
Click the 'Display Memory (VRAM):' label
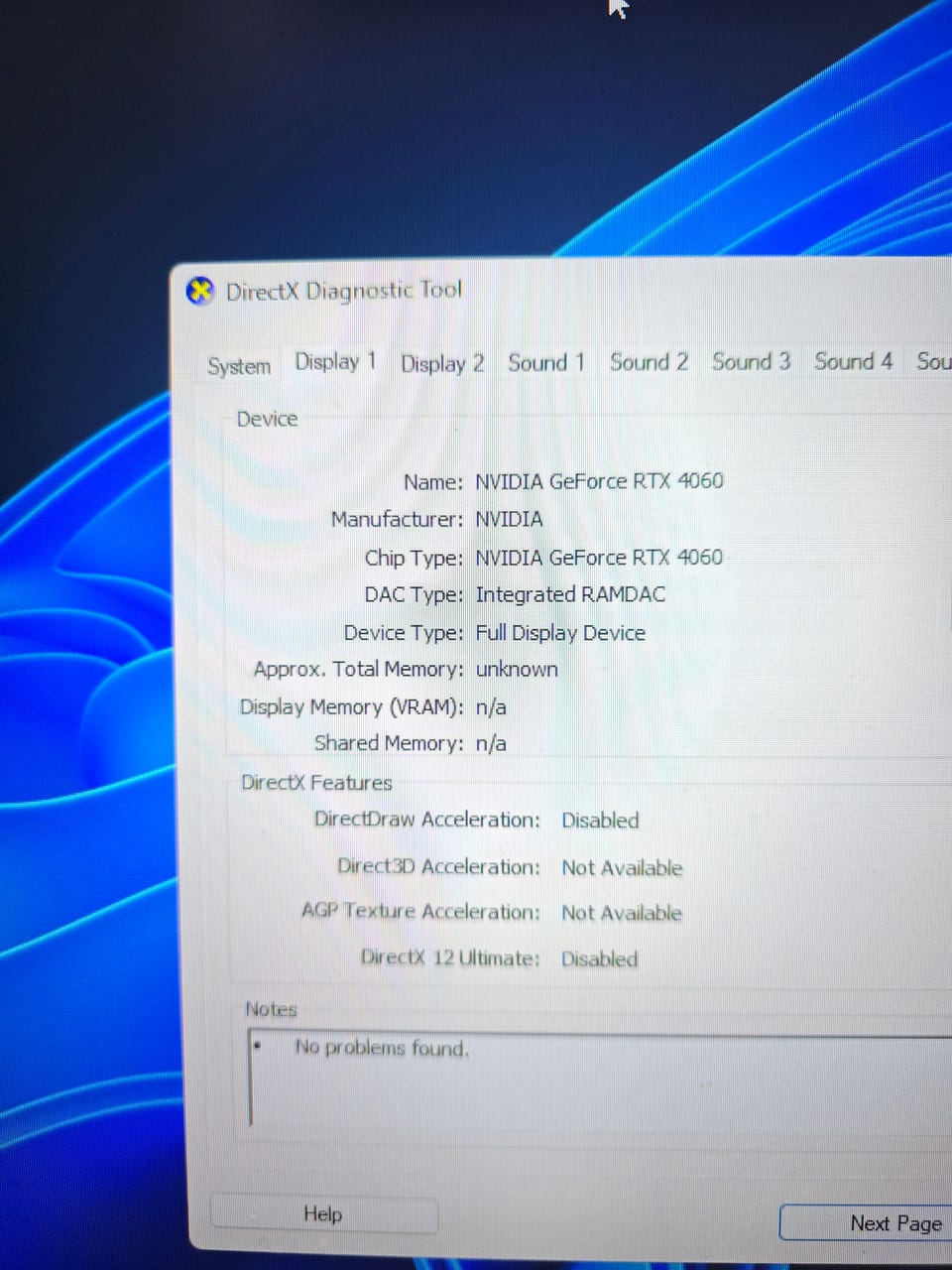352,707
